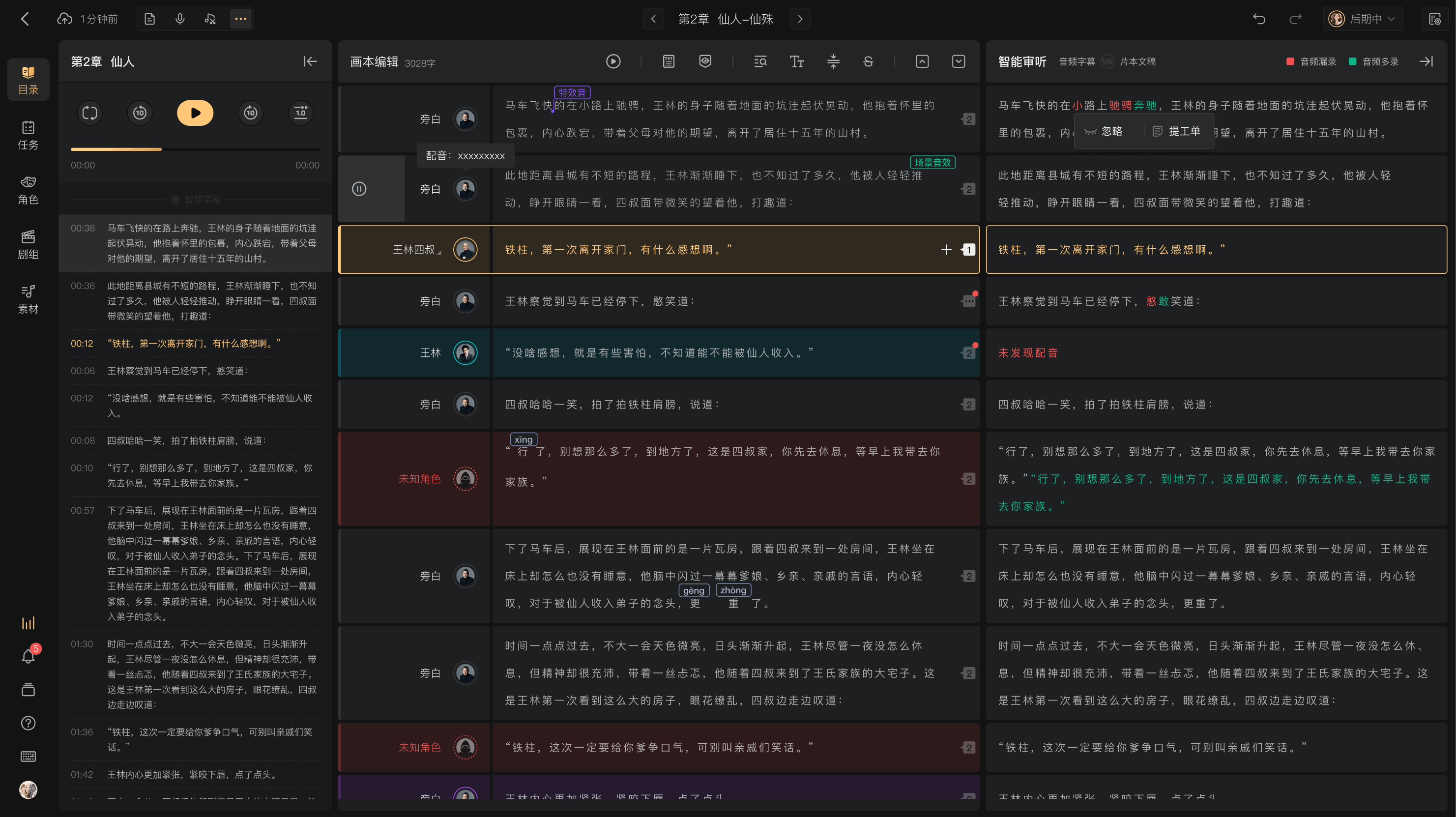Click the 特效音 tag
This screenshot has width=1456, height=817.
tap(572, 92)
